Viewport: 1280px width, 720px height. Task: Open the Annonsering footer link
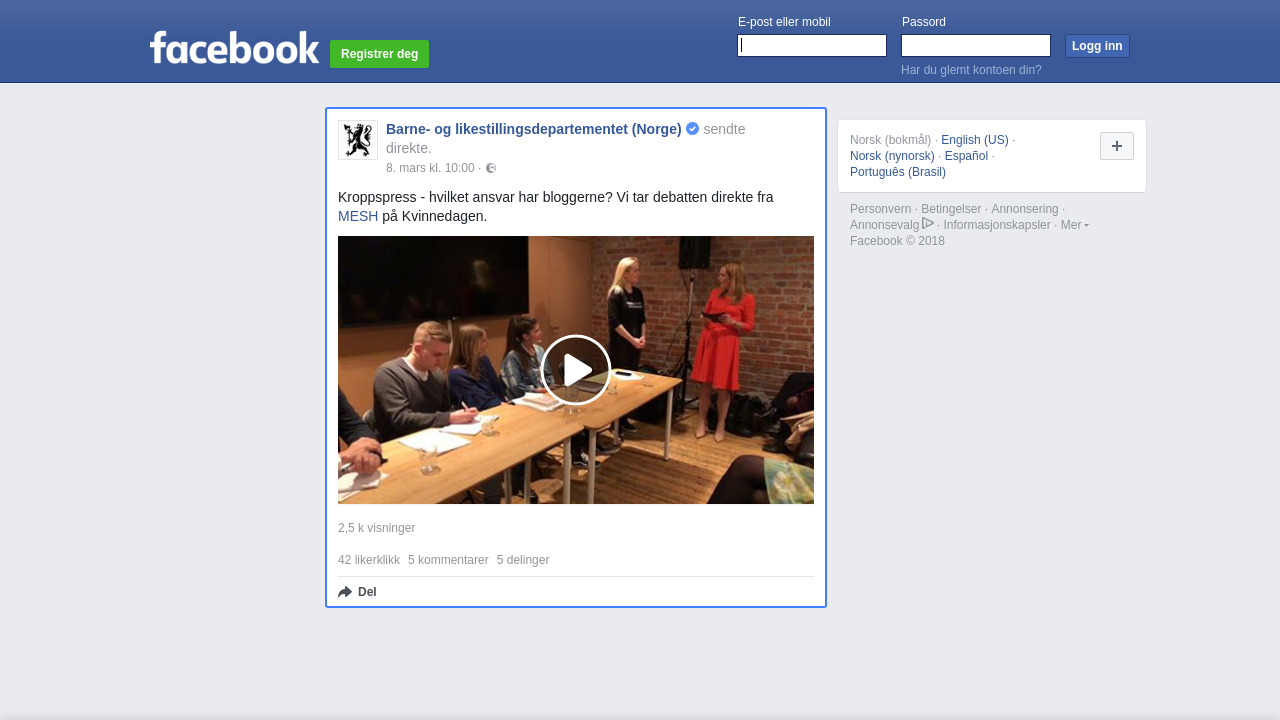pos(1025,209)
